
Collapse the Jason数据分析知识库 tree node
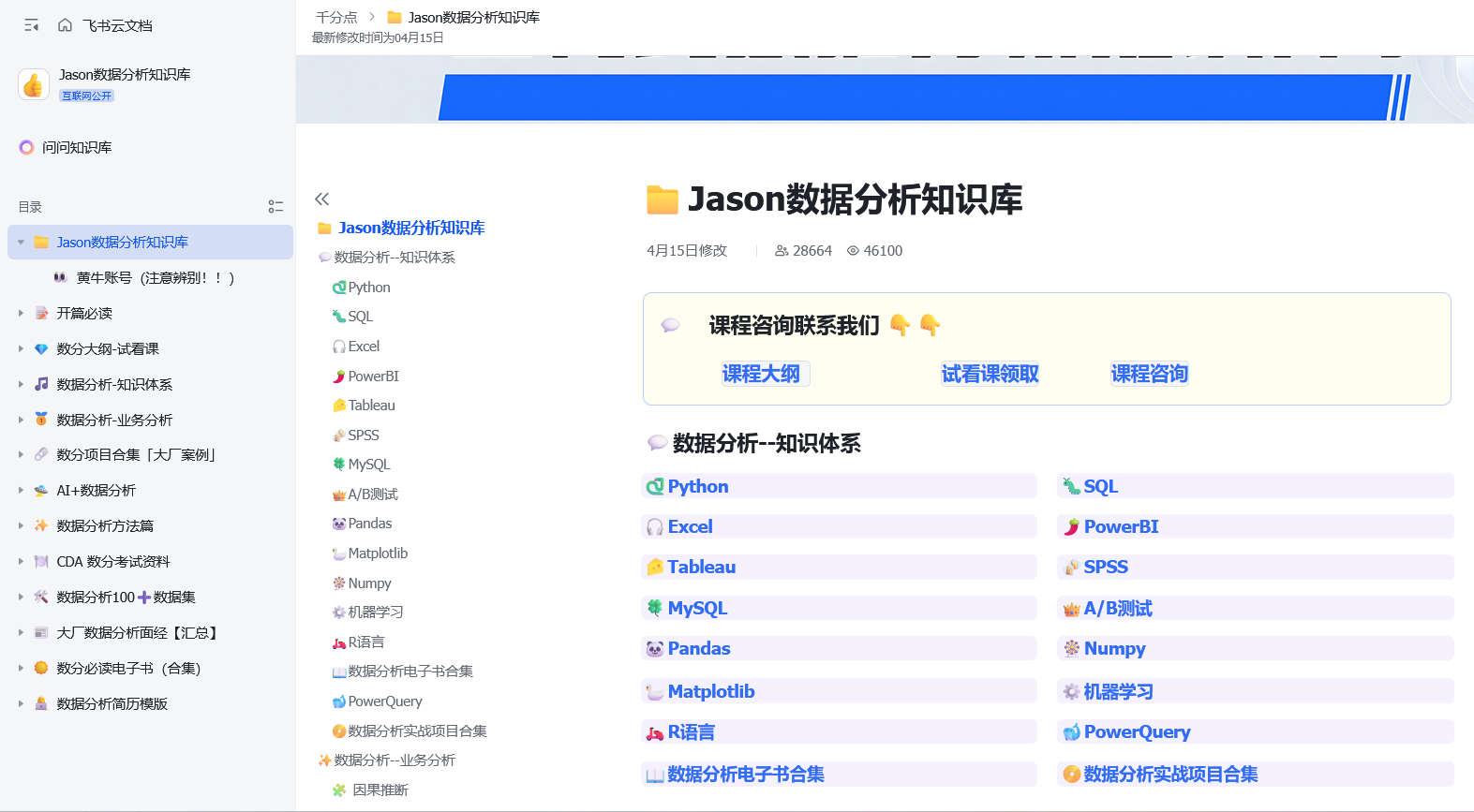pyautogui.click(x=21, y=242)
